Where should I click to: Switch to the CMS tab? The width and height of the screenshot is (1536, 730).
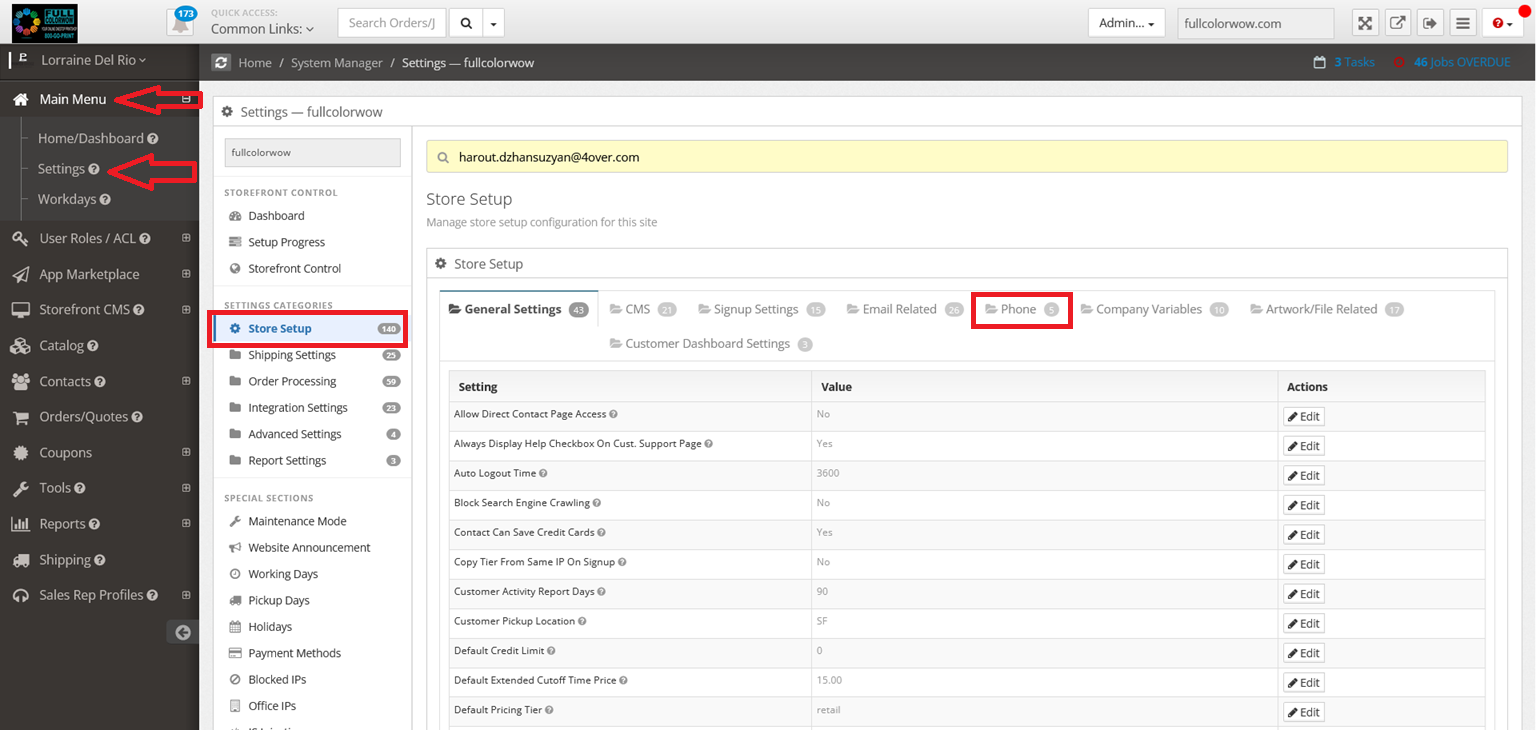(x=642, y=310)
